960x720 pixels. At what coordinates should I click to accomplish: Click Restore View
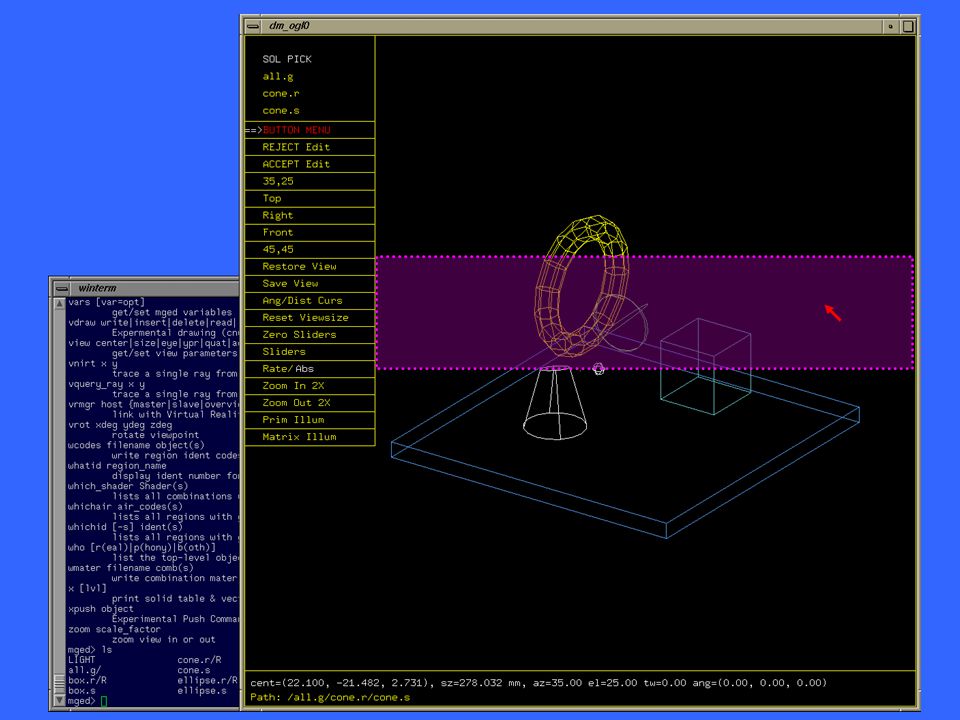[310, 267]
